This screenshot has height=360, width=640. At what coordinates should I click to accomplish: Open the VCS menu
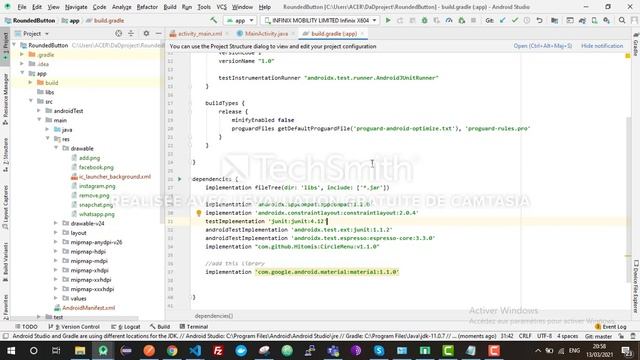pos(221,7)
